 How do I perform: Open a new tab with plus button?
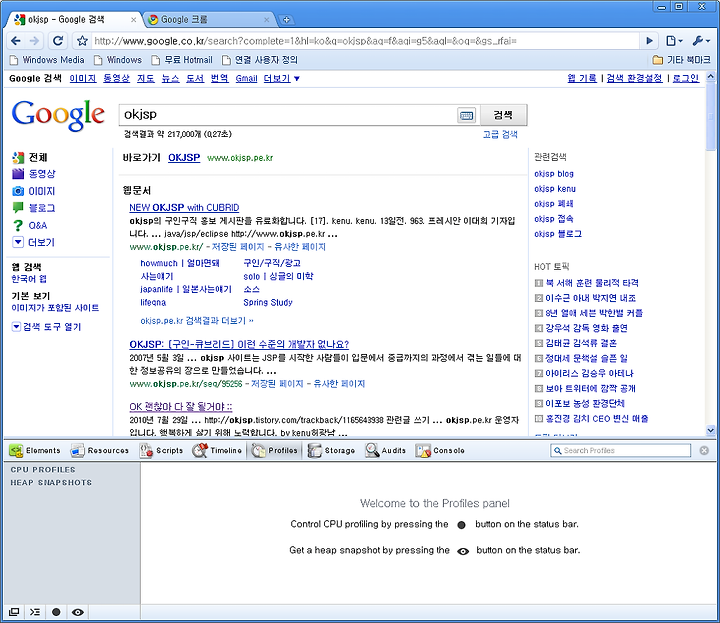287,20
